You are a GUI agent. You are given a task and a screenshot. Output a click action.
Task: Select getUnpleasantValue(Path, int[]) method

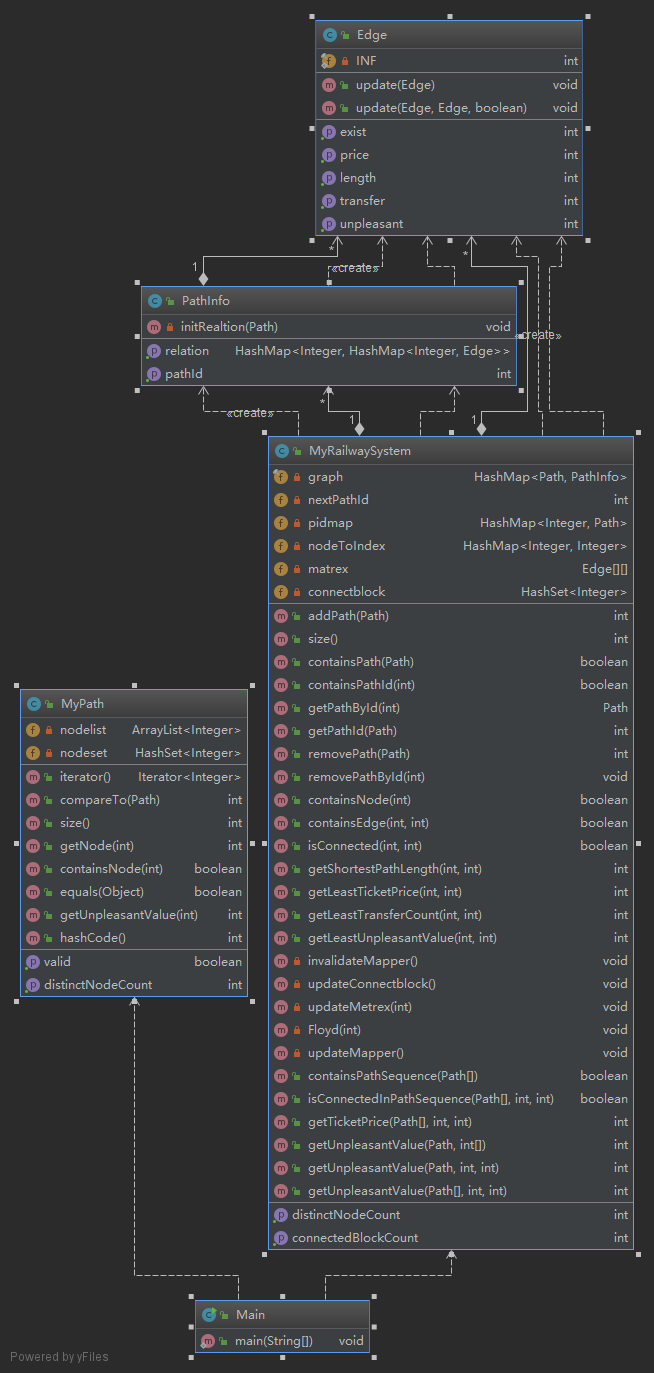(451, 1145)
